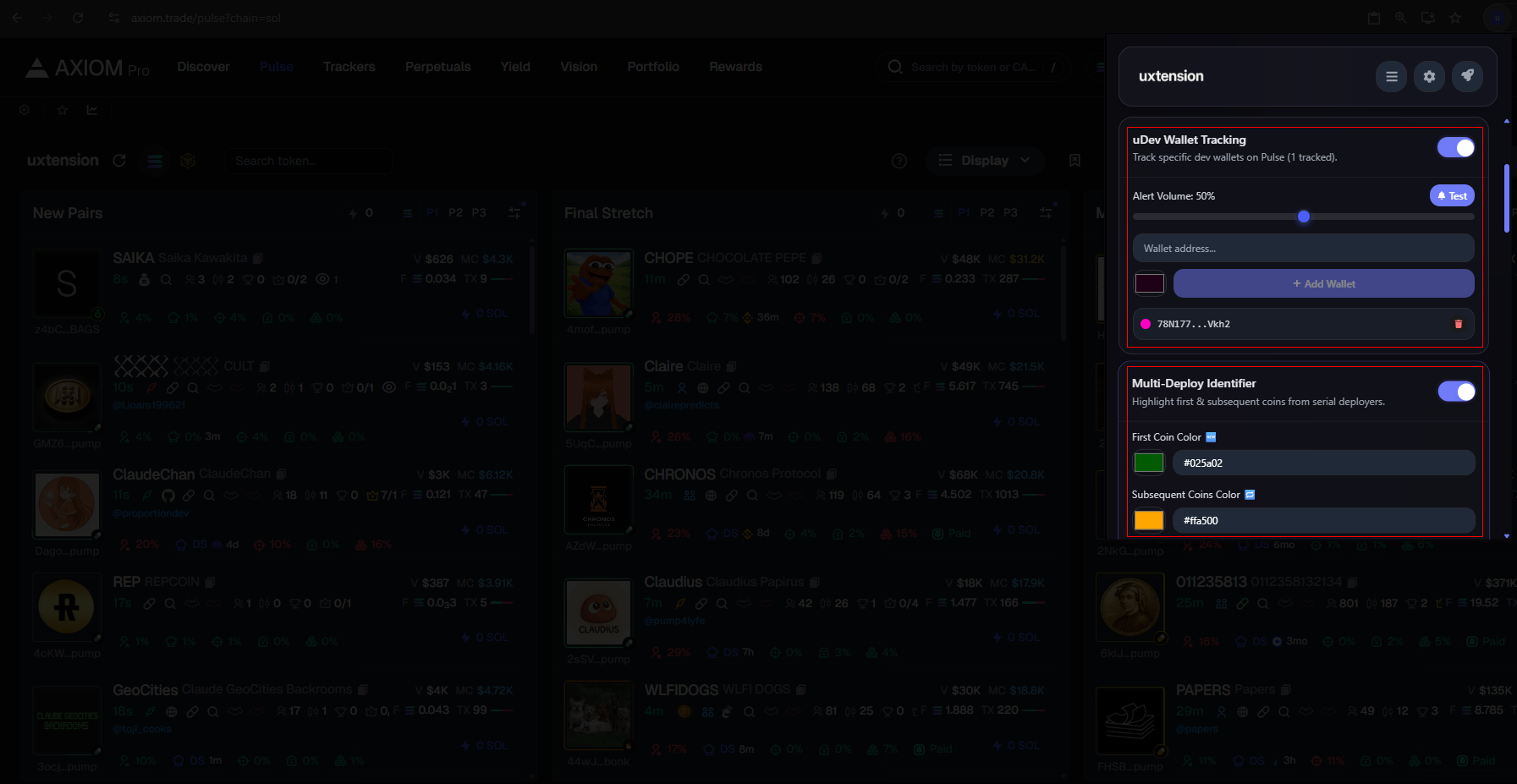Viewport: 1517px width, 784px height.
Task: Open the help question mark icon
Action: coord(899,161)
